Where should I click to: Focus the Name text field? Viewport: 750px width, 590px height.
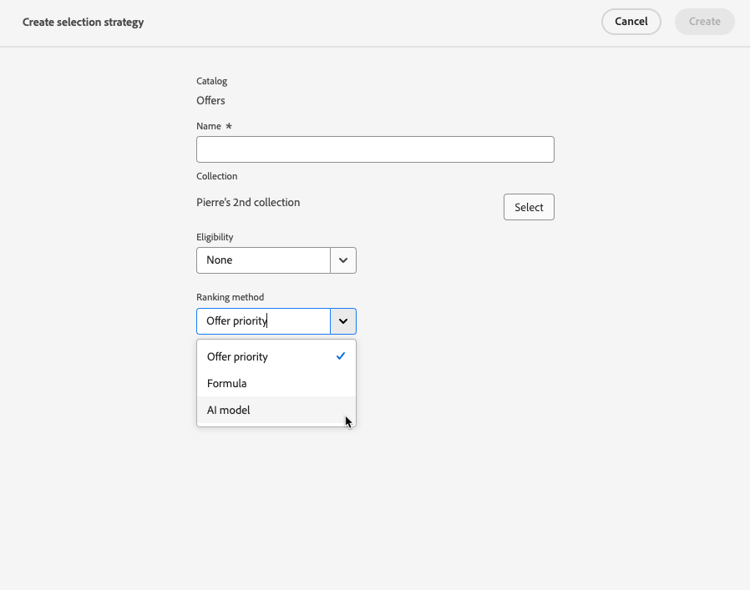point(375,150)
